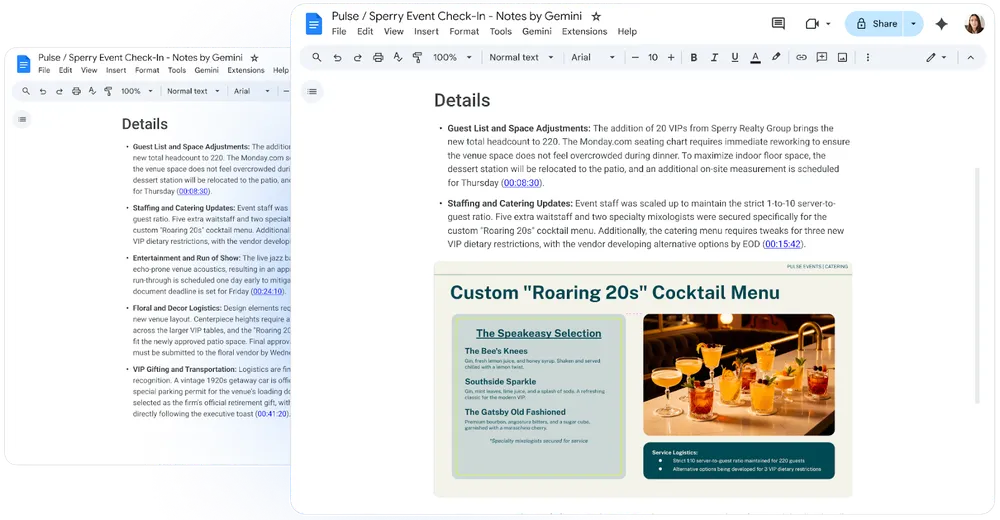
Task: Click the front window vertical scrollbar
Action: click(x=976, y=286)
